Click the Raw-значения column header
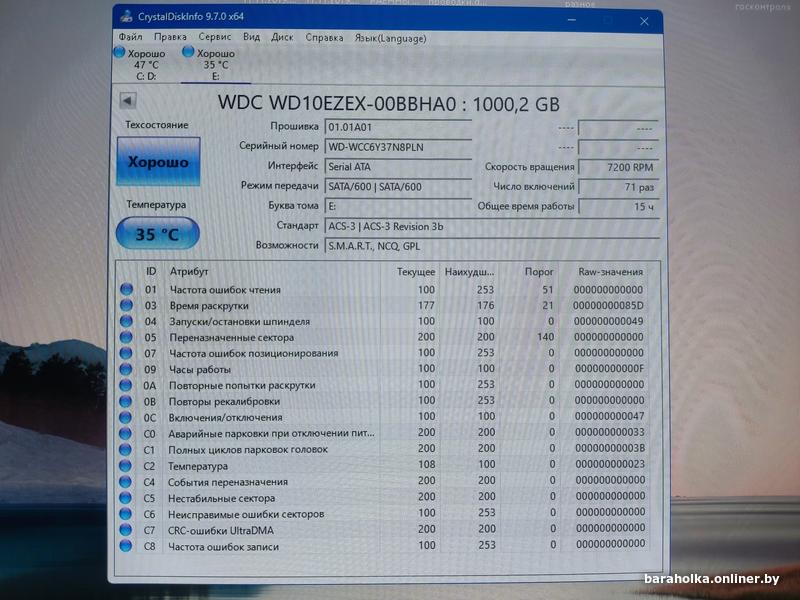 (610, 272)
